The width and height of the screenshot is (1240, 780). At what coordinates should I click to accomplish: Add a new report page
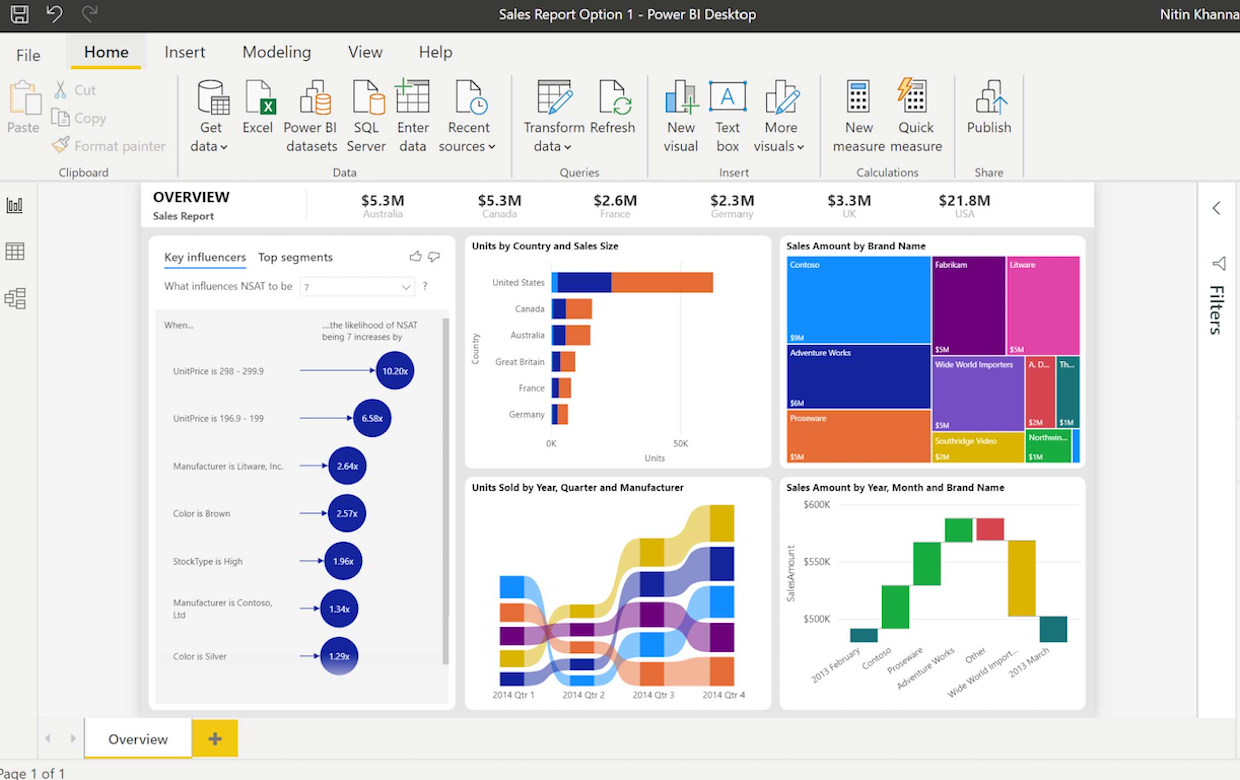point(215,739)
